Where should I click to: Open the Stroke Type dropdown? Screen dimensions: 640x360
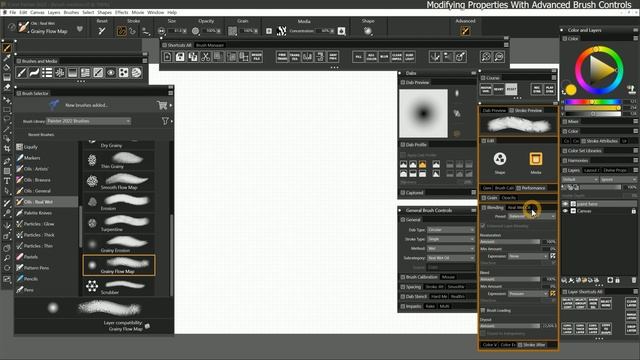(x=451, y=239)
